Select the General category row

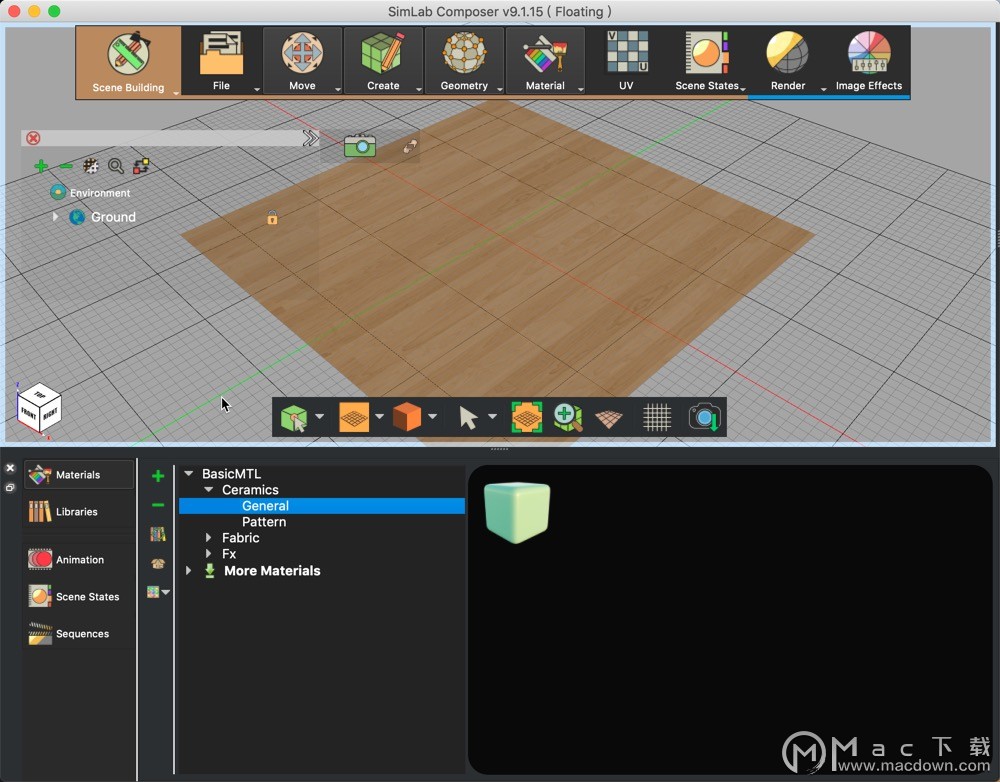click(322, 506)
